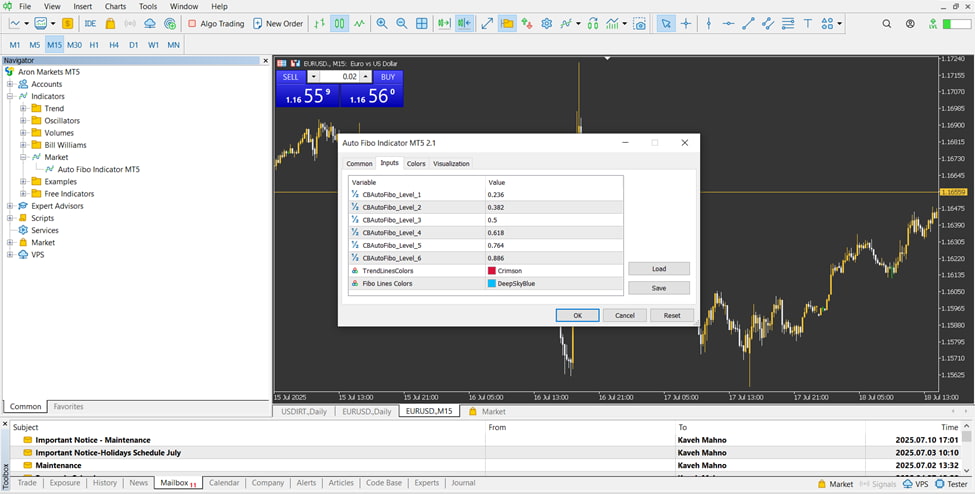Image resolution: width=975 pixels, height=494 pixels.
Task: Click the search magnifier icon
Action: [887, 24]
